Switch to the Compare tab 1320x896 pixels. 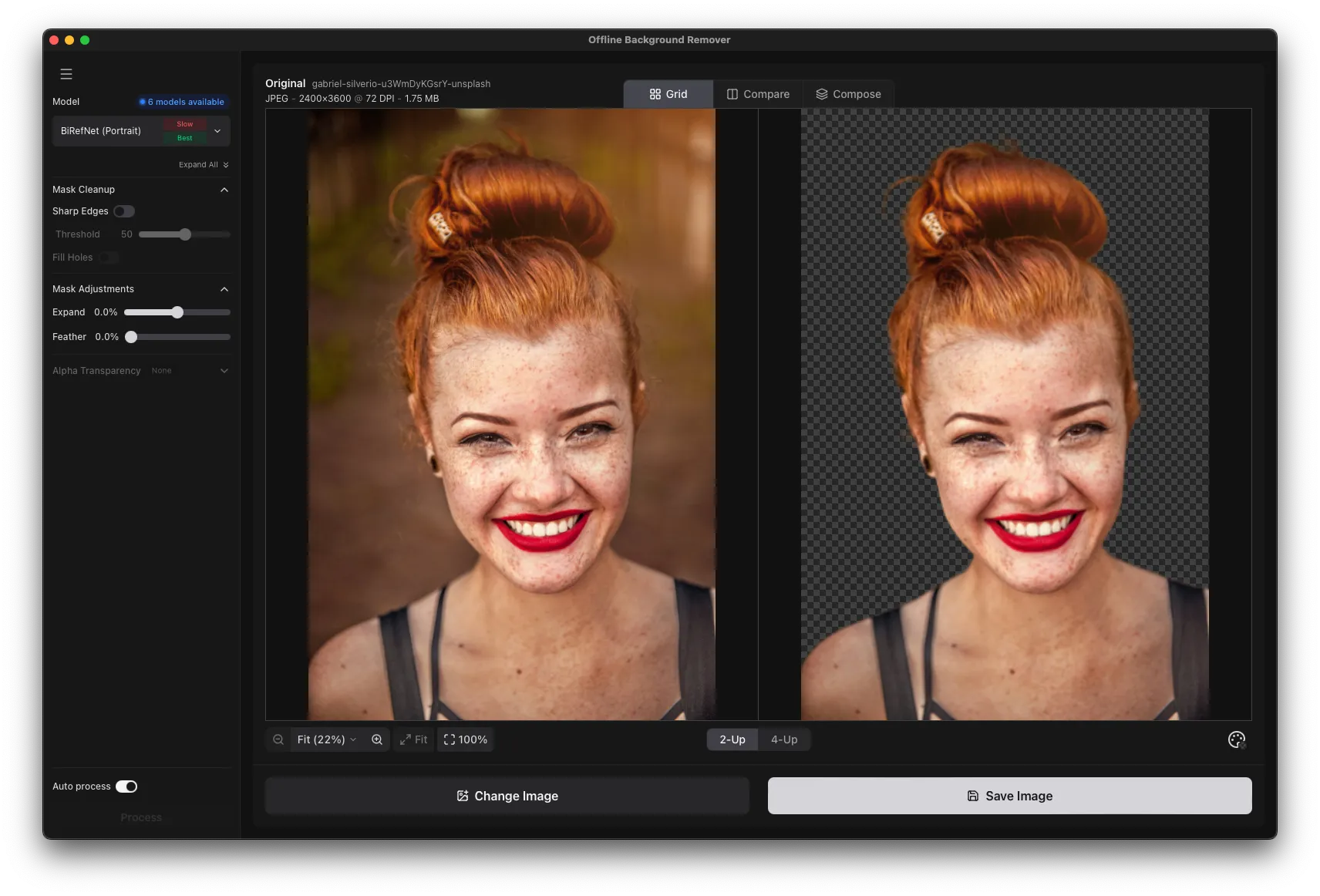[758, 93]
